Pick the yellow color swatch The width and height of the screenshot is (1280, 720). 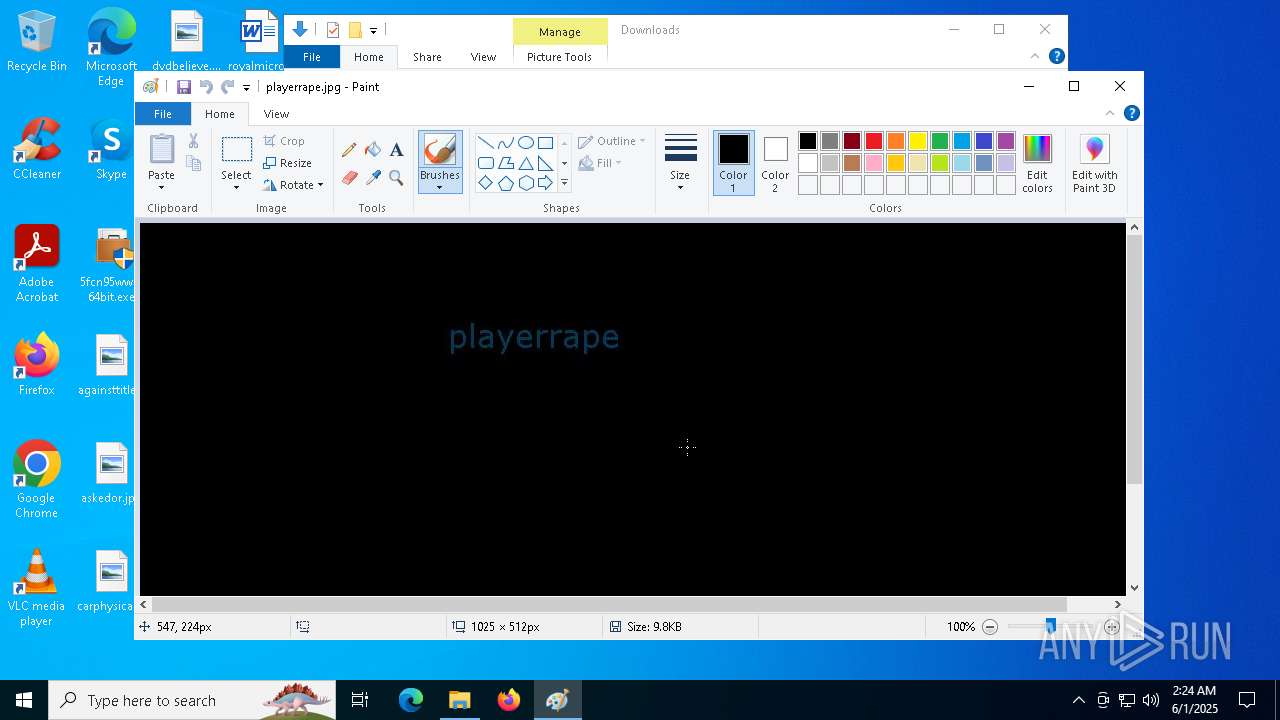click(918, 141)
